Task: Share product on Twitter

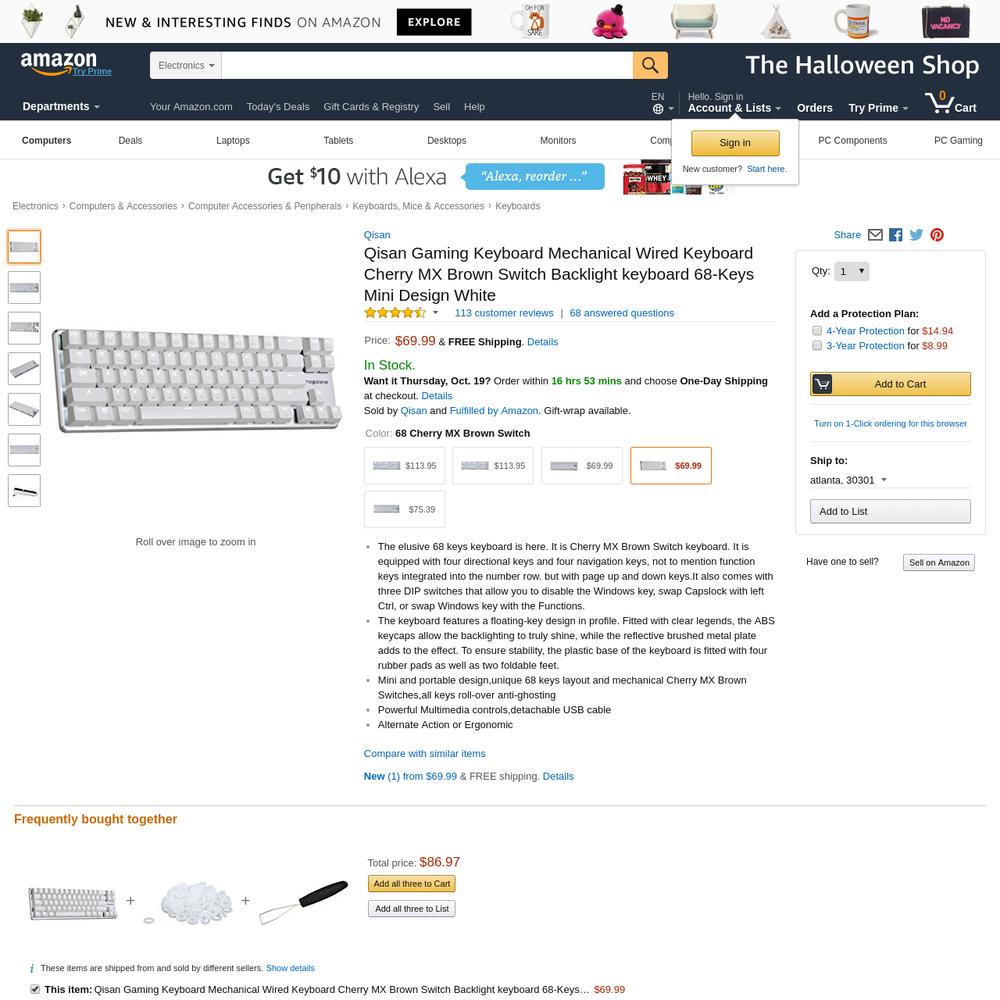Action: pyautogui.click(x=916, y=235)
